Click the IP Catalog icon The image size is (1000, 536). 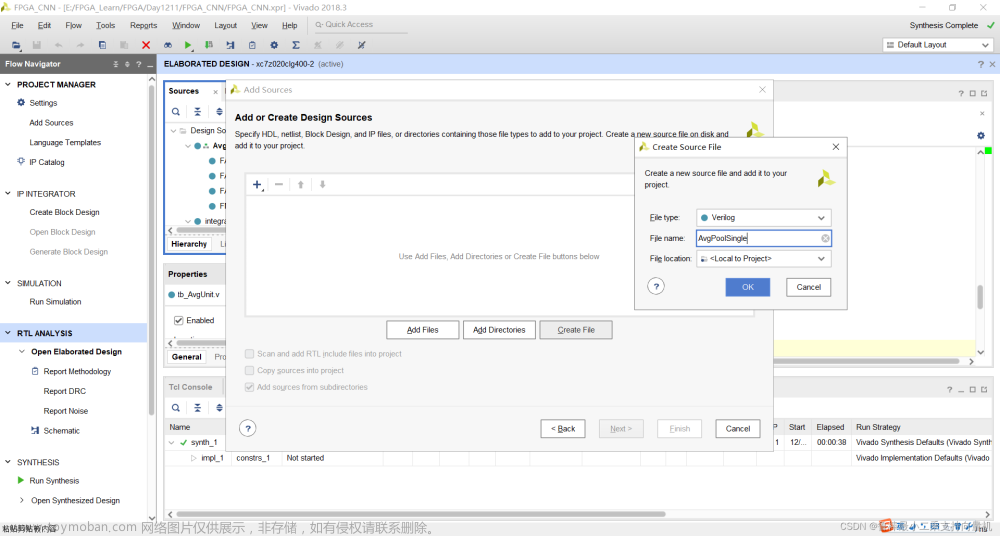coord(21,161)
